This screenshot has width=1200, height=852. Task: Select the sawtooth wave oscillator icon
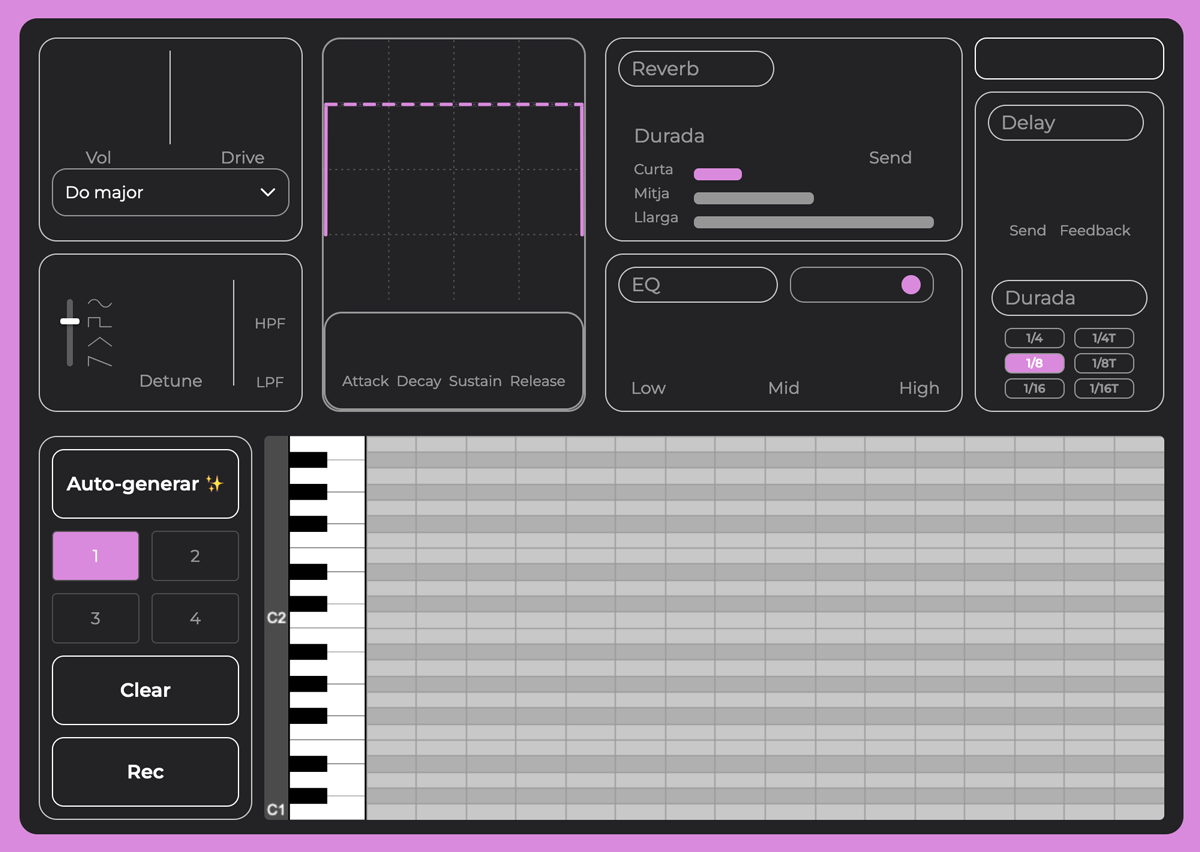click(x=99, y=361)
